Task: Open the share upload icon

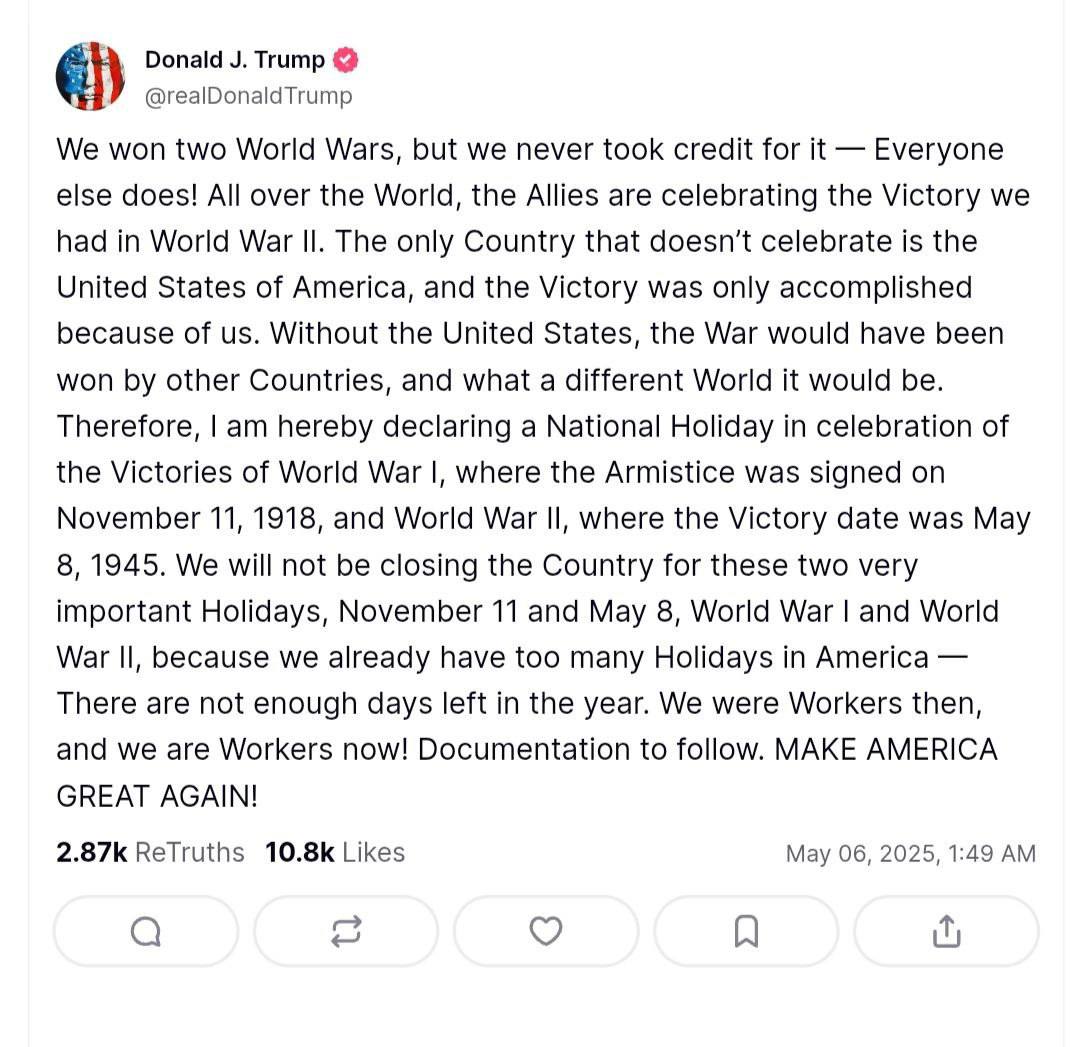Action: 945,932
